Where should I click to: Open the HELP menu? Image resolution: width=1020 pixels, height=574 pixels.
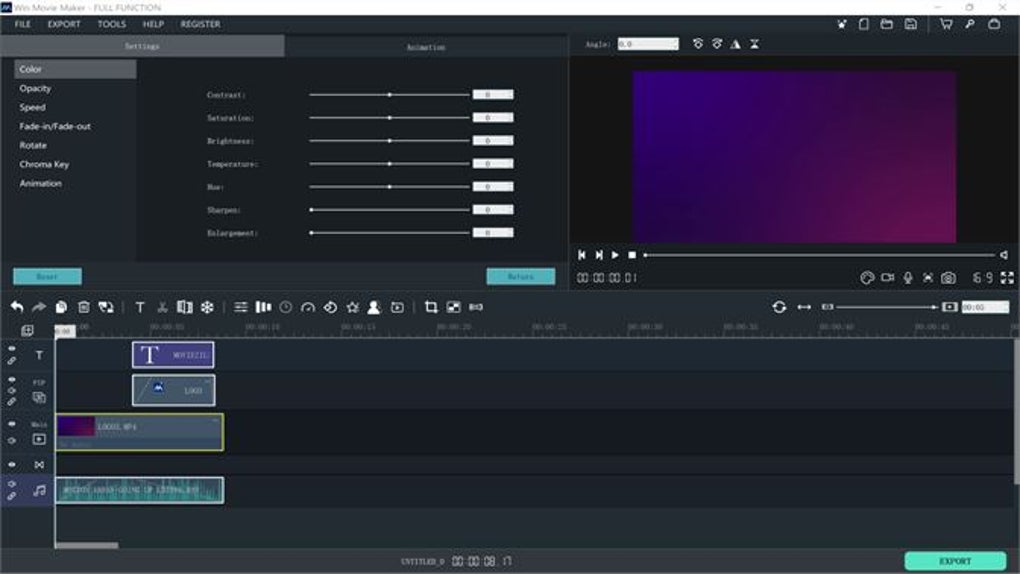coord(154,24)
